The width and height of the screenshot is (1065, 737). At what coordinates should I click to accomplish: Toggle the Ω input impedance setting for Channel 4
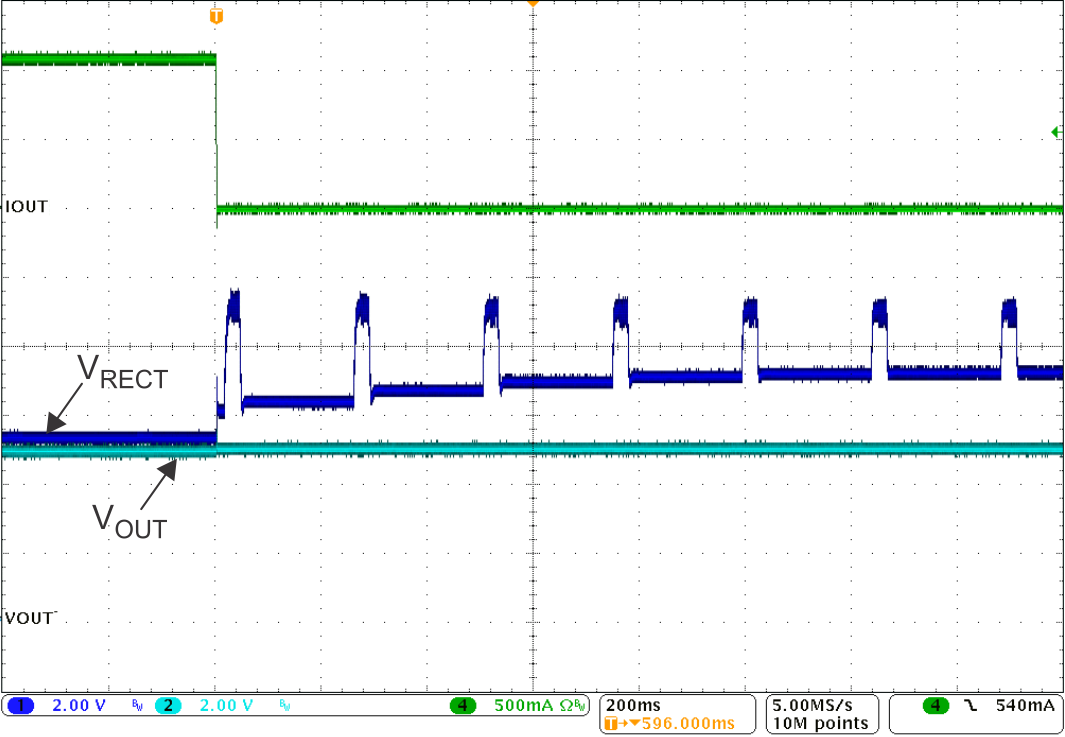point(567,706)
